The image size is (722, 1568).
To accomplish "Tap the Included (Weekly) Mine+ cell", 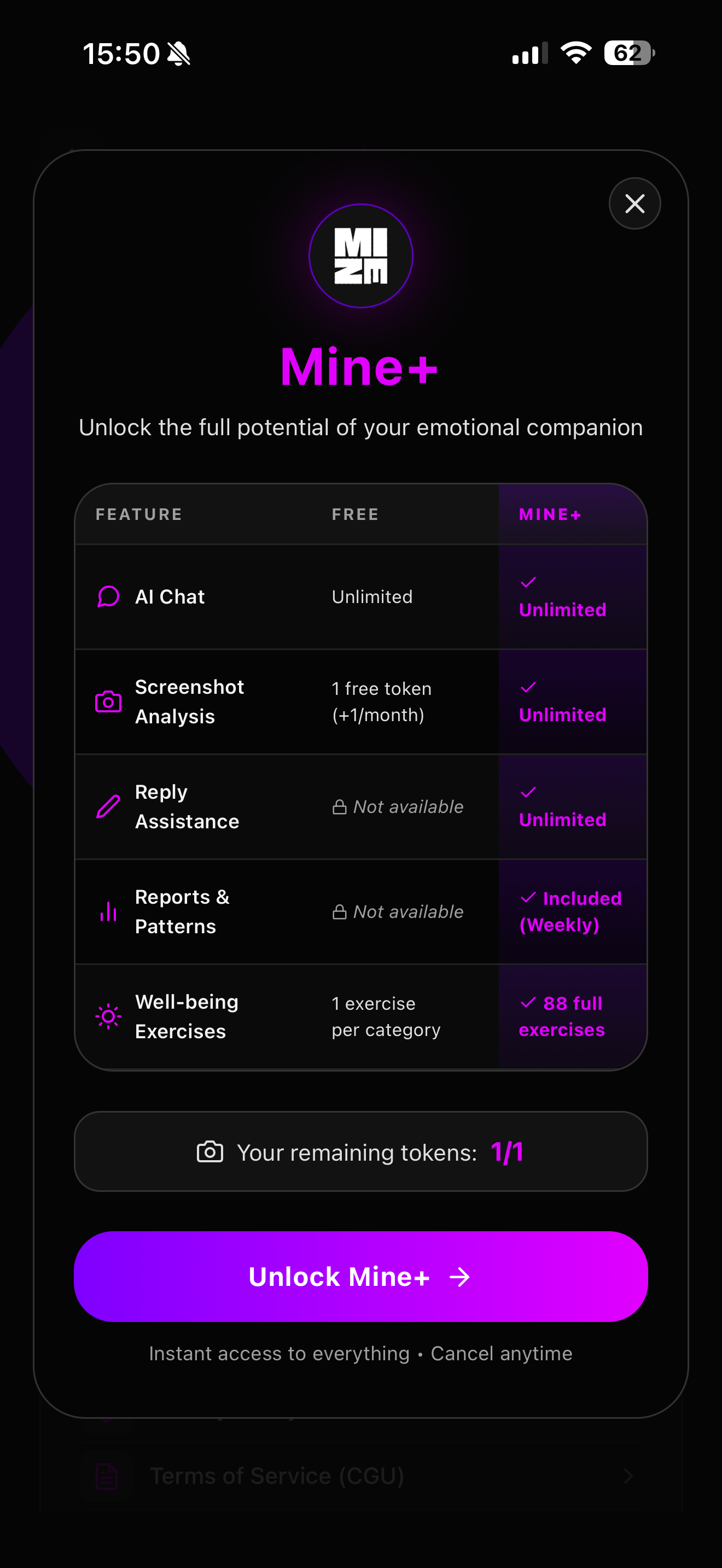I will click(573, 912).
